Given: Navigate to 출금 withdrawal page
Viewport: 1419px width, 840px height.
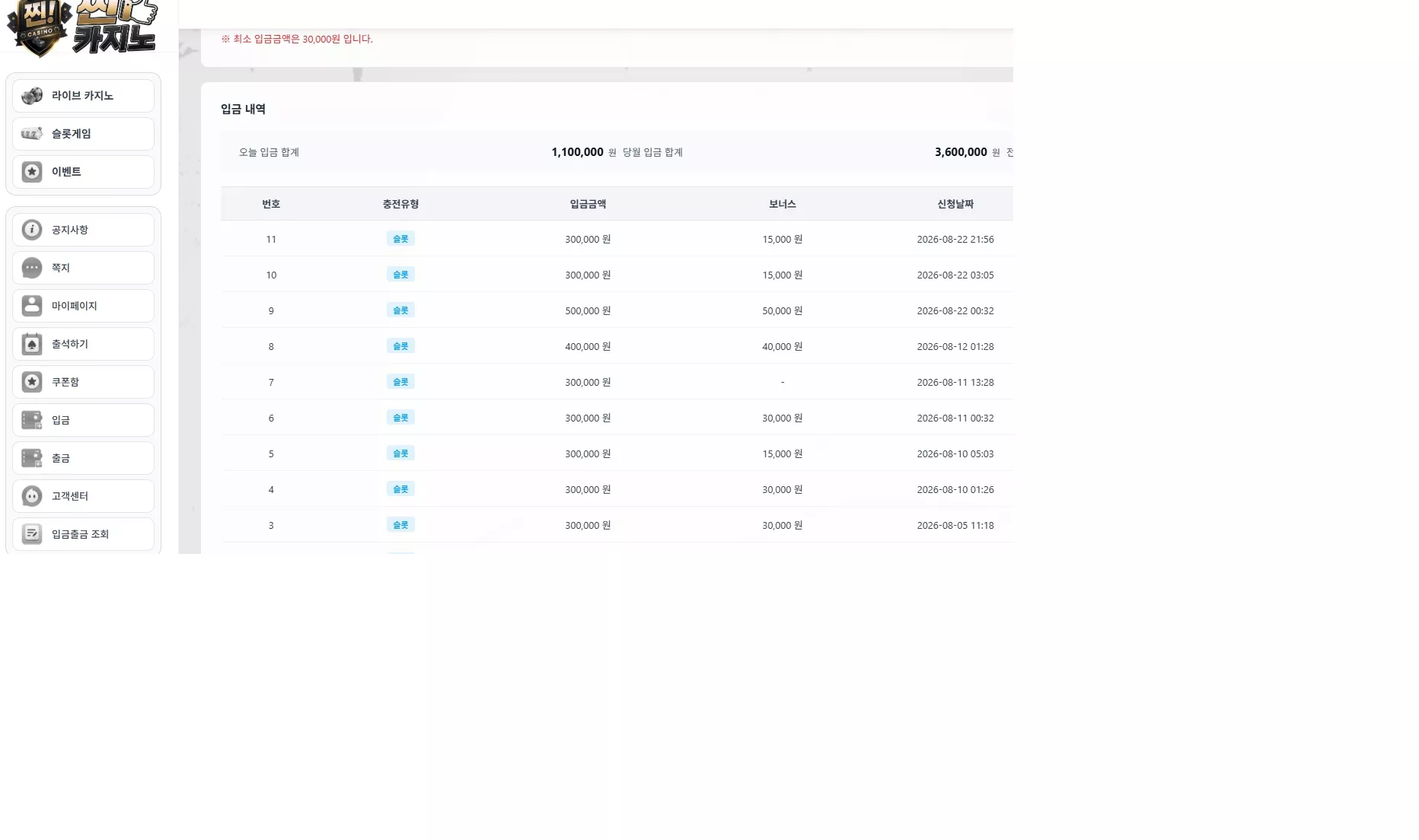Looking at the screenshot, I should pos(83,458).
